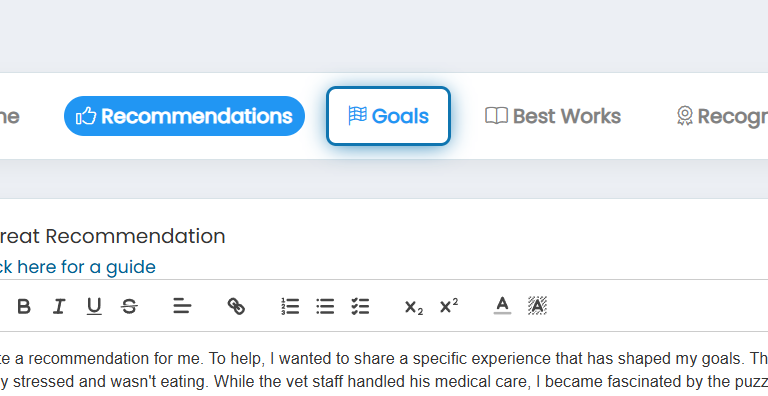Open the Recommendations tab
Viewport: 768px width, 396px height.
click(184, 116)
